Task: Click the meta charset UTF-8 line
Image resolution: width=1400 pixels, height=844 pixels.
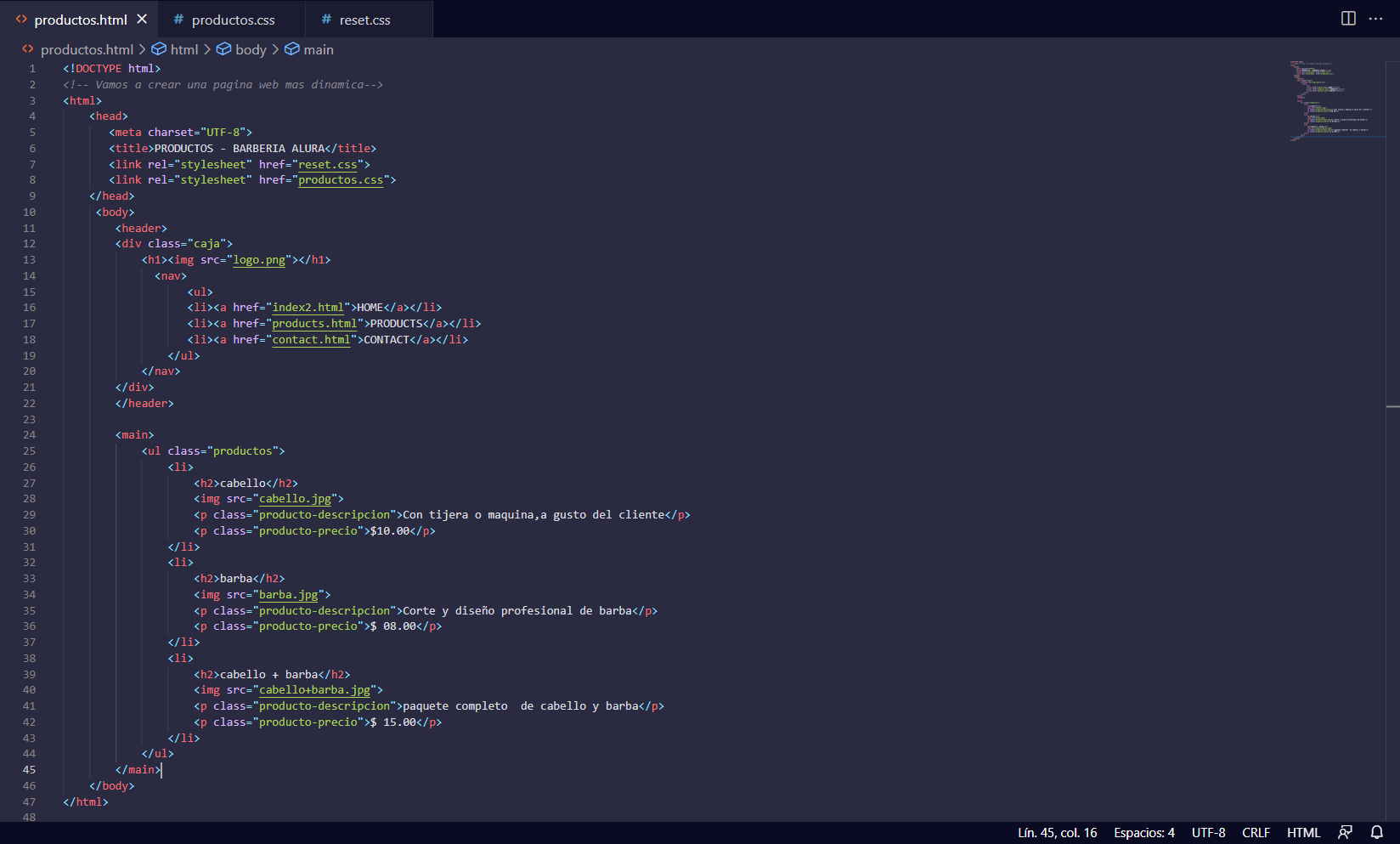Action: pos(180,133)
